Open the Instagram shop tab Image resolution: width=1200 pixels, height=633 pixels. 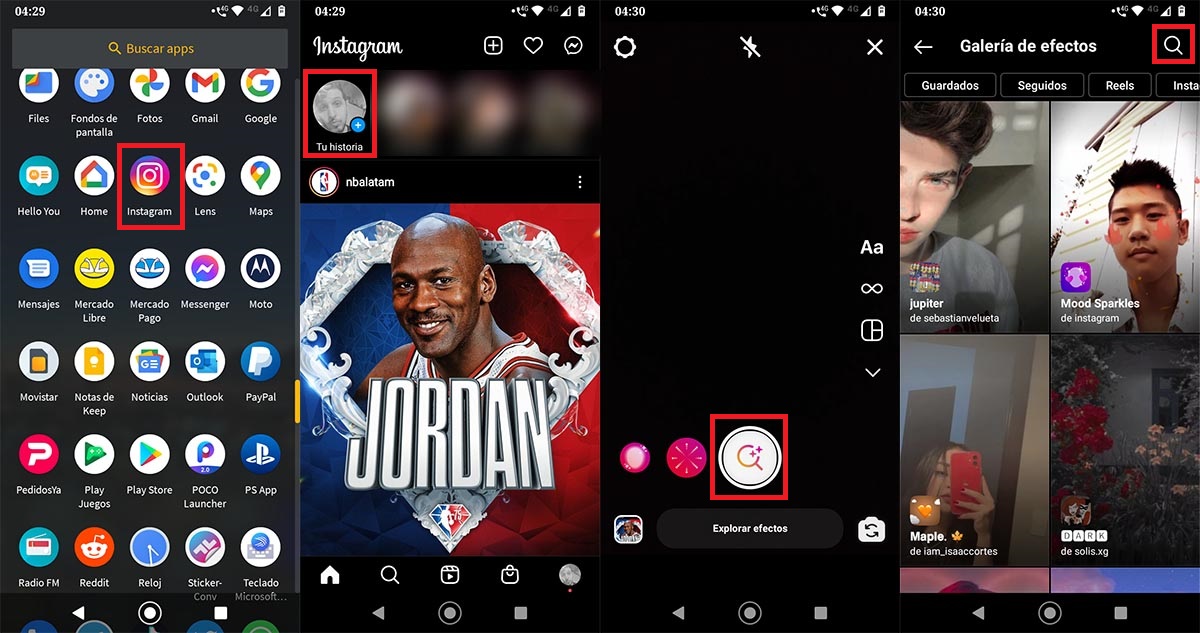[510, 574]
